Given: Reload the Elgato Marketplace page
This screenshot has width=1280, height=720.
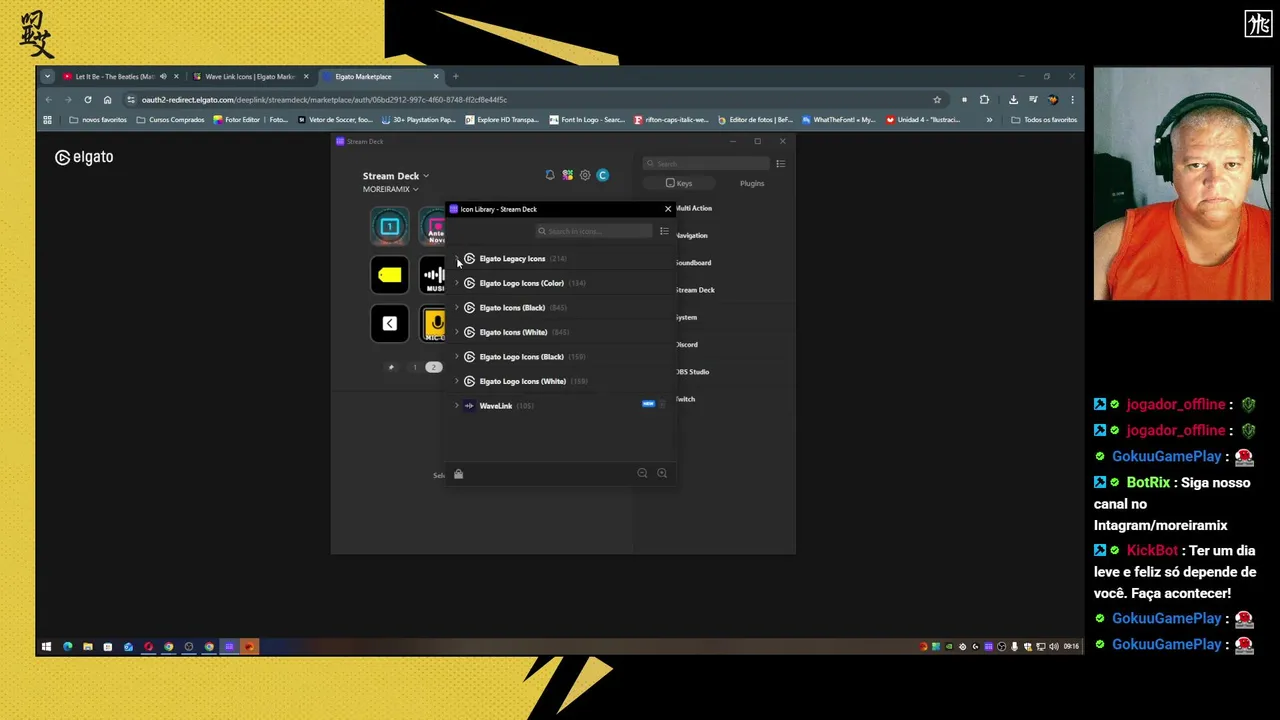Looking at the screenshot, I should pyautogui.click(x=88, y=100).
